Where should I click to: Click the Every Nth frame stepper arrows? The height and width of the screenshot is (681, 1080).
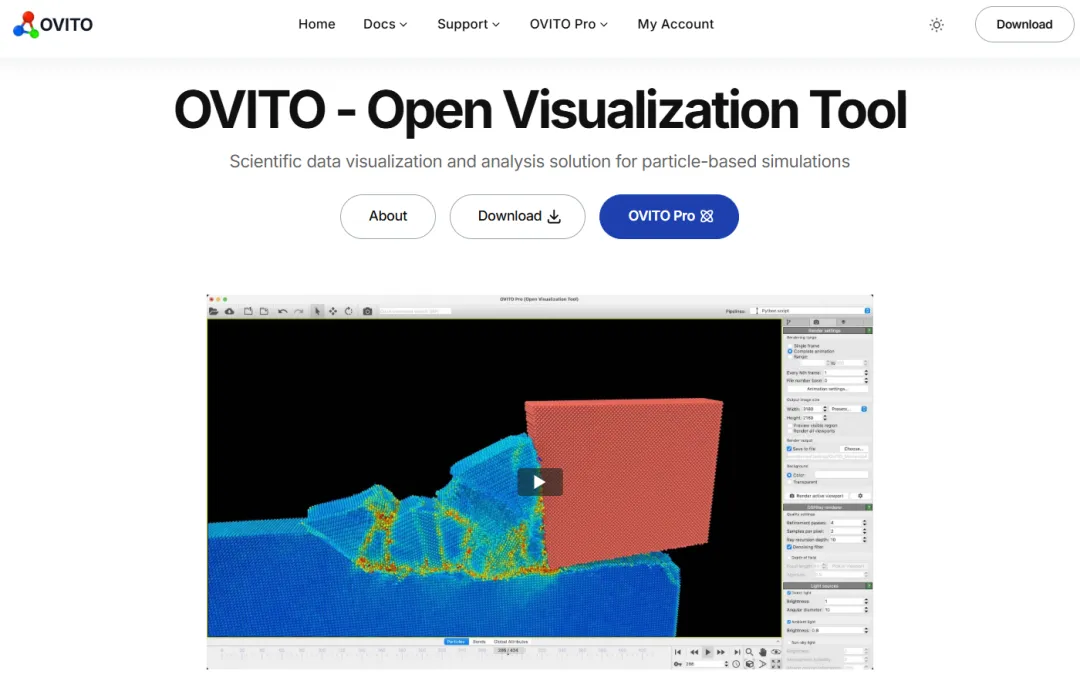click(866, 373)
